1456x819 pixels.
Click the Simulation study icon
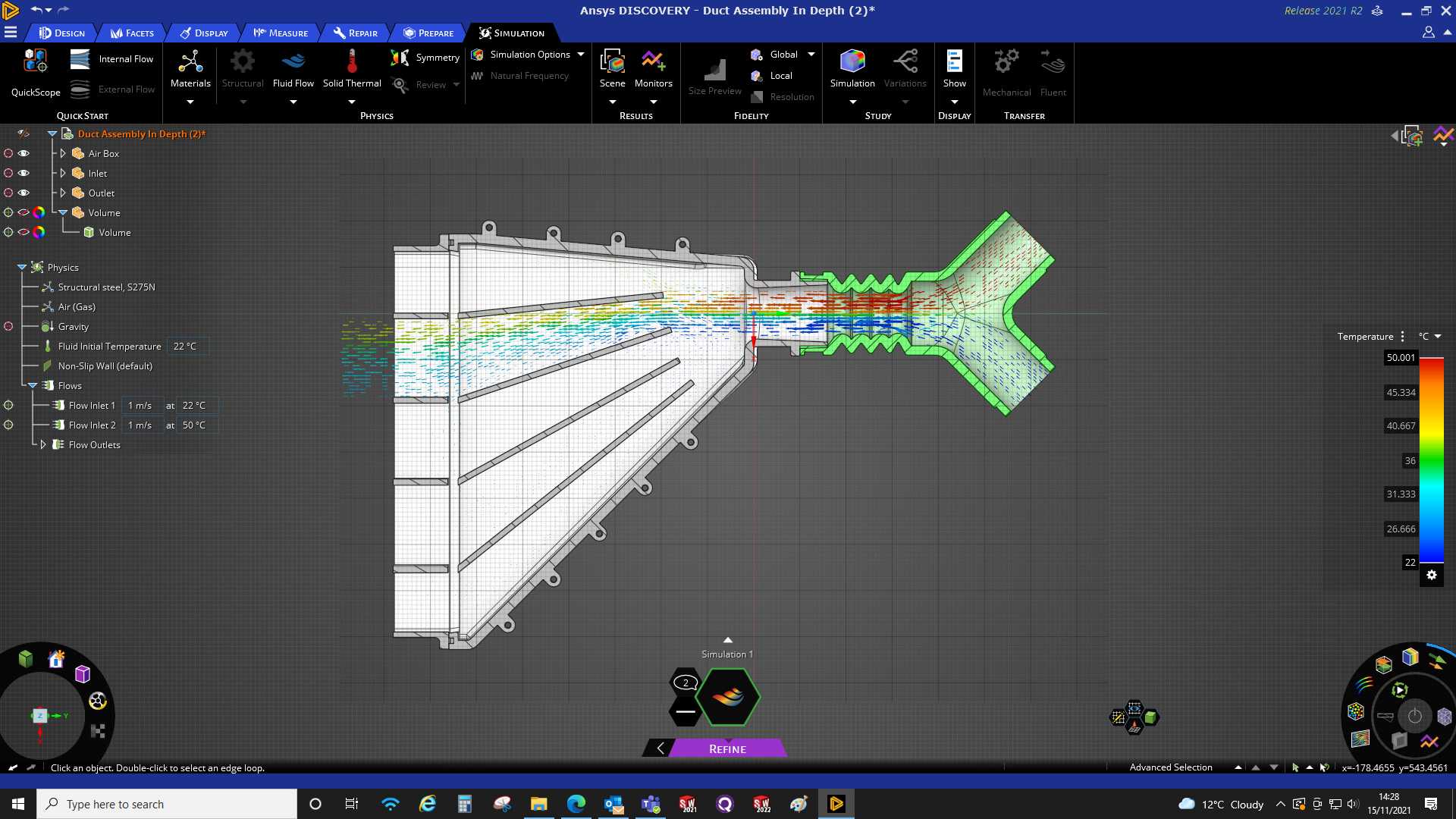click(x=852, y=61)
